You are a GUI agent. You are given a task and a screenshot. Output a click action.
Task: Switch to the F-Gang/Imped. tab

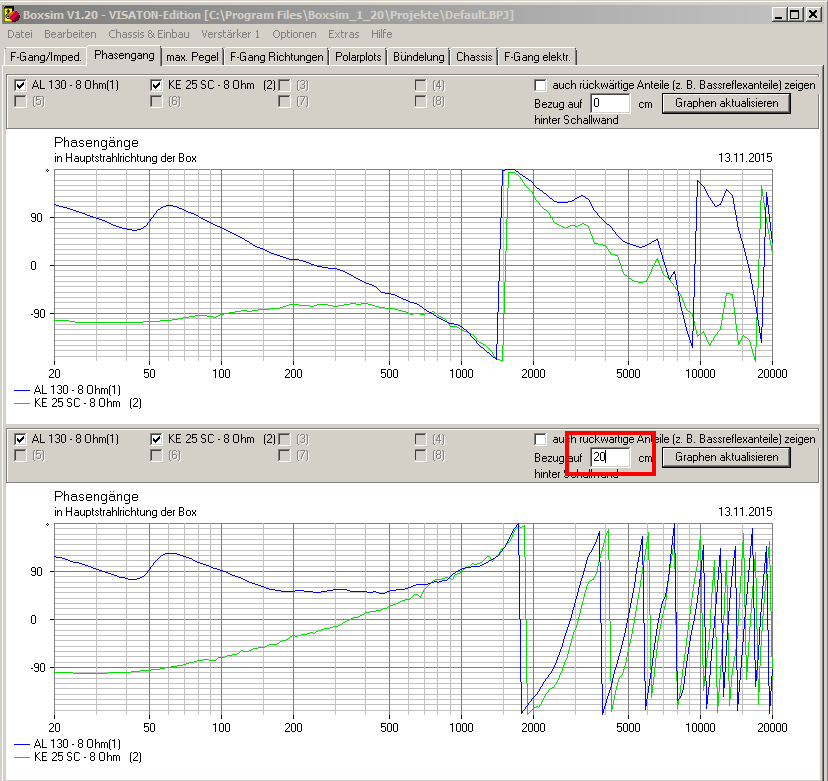click(45, 57)
